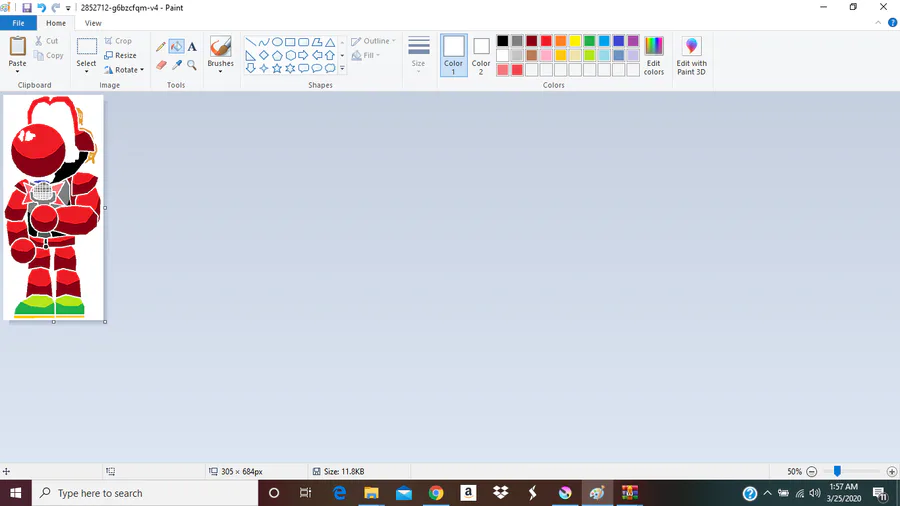The image size is (900, 506).
Task: Expand the Select dropdown arrow
Action: (87, 72)
